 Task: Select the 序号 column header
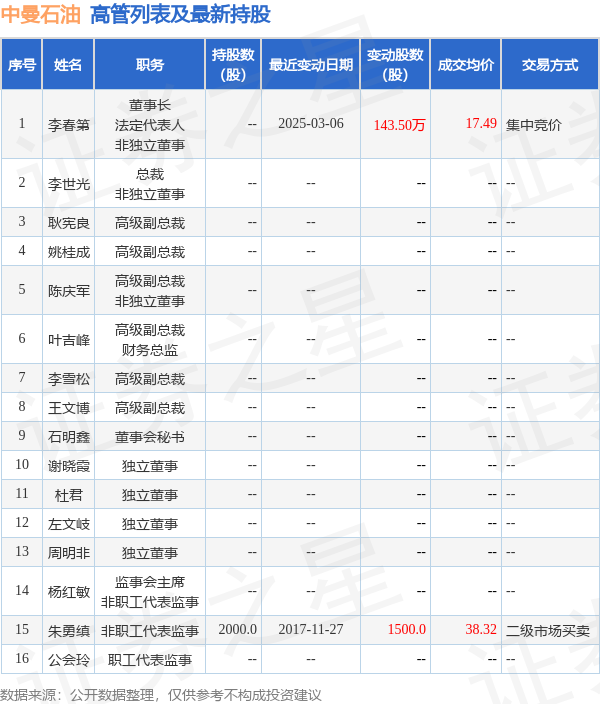pos(22,65)
